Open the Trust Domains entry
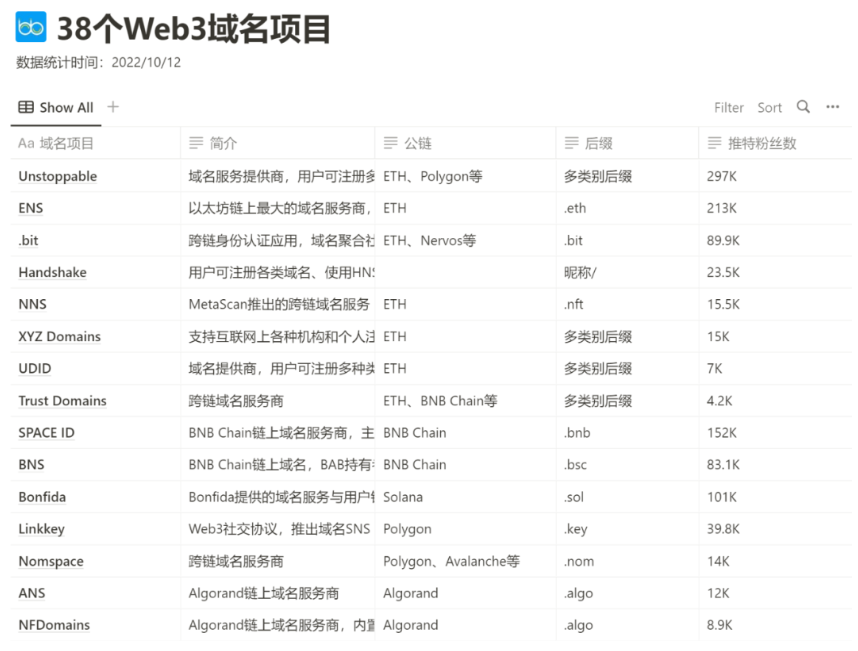The image size is (858, 651). tap(62, 400)
